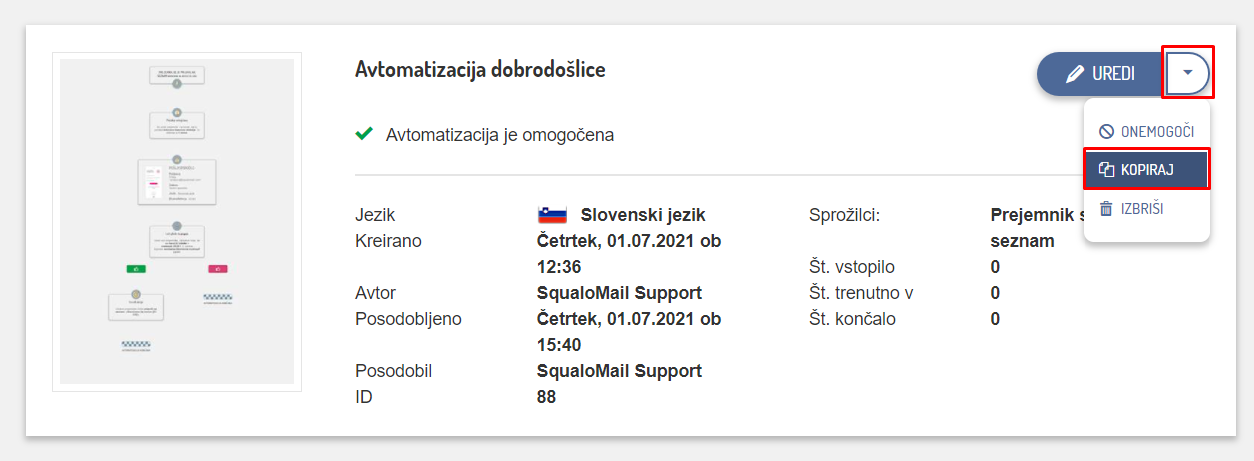Click the green enabled checkmark icon
1254x461 pixels.
[365, 134]
